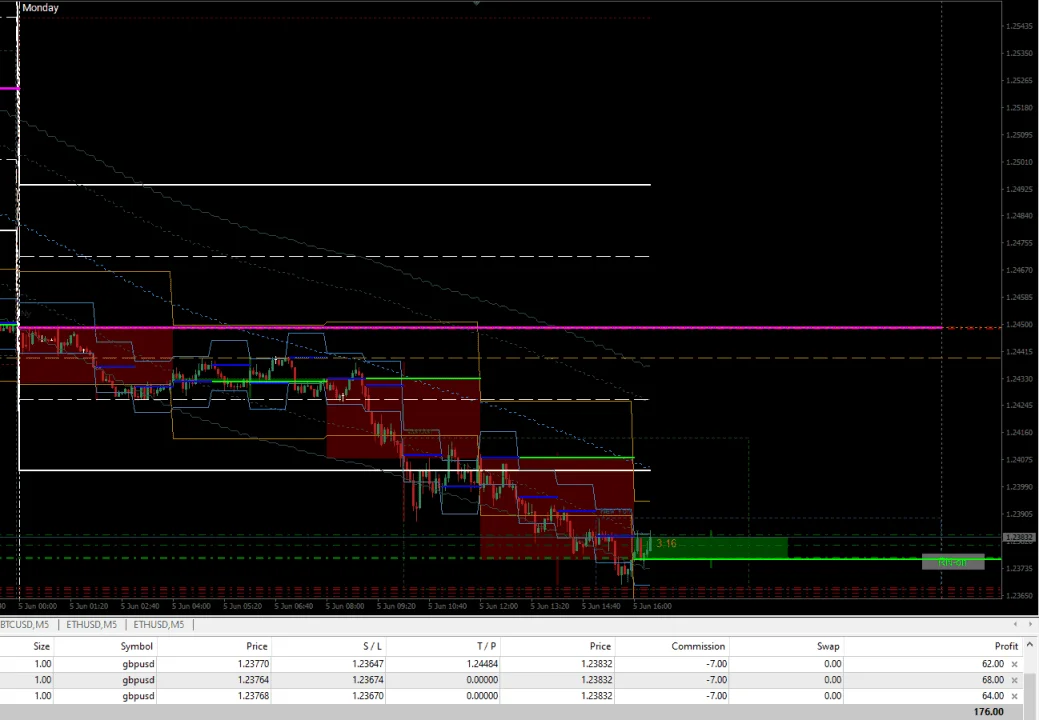Click the gray label button on the green line
This screenshot has height=720, width=1039.
[953, 562]
